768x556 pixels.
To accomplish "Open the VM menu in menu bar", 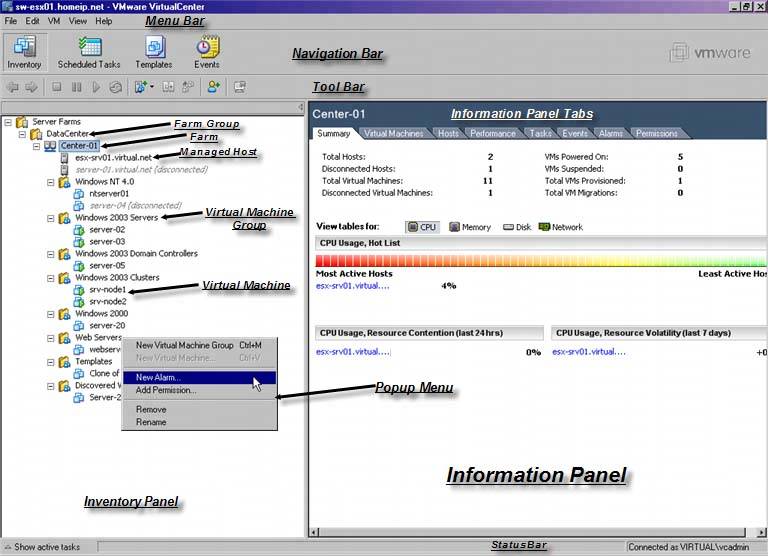I will tap(54, 21).
